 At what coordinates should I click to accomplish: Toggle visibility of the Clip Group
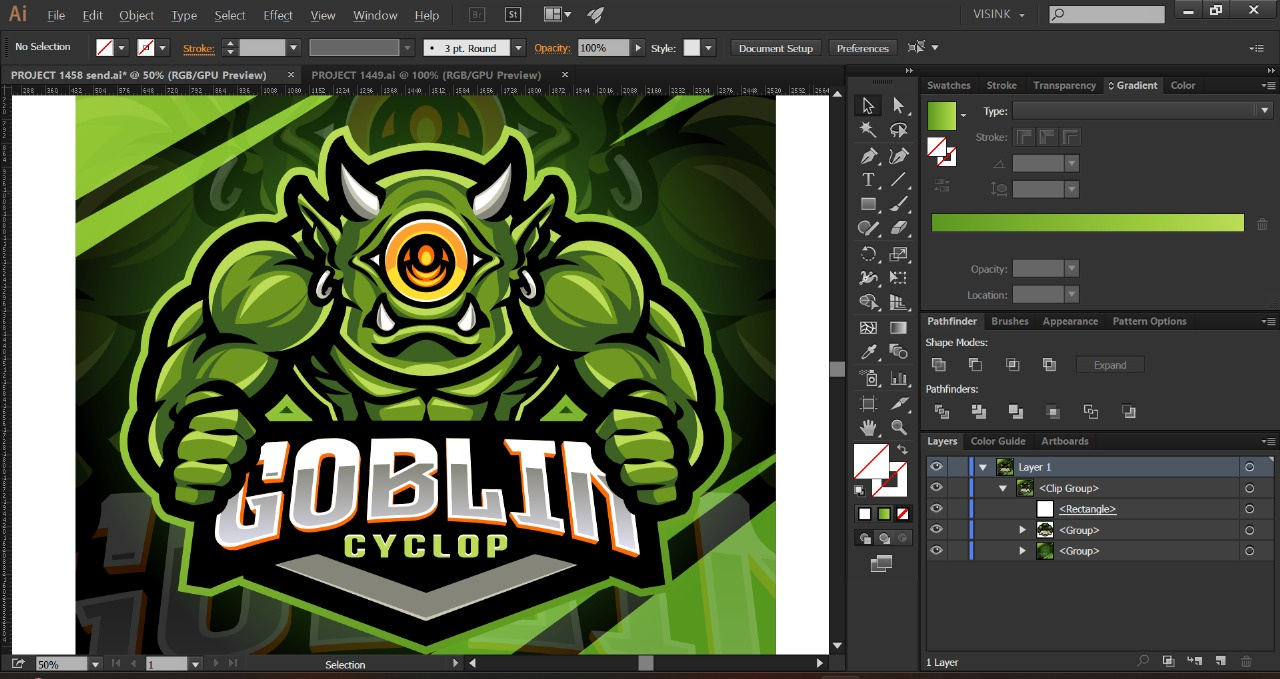coord(936,488)
